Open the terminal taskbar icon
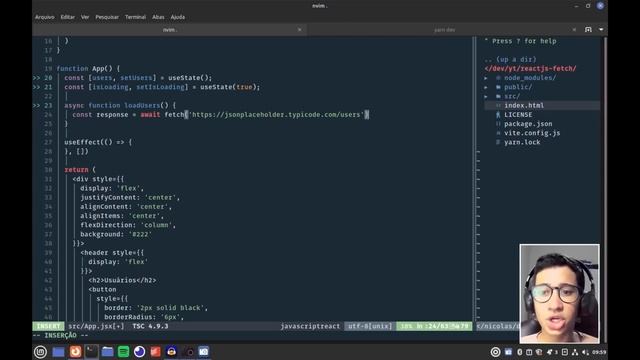 pos(91,351)
